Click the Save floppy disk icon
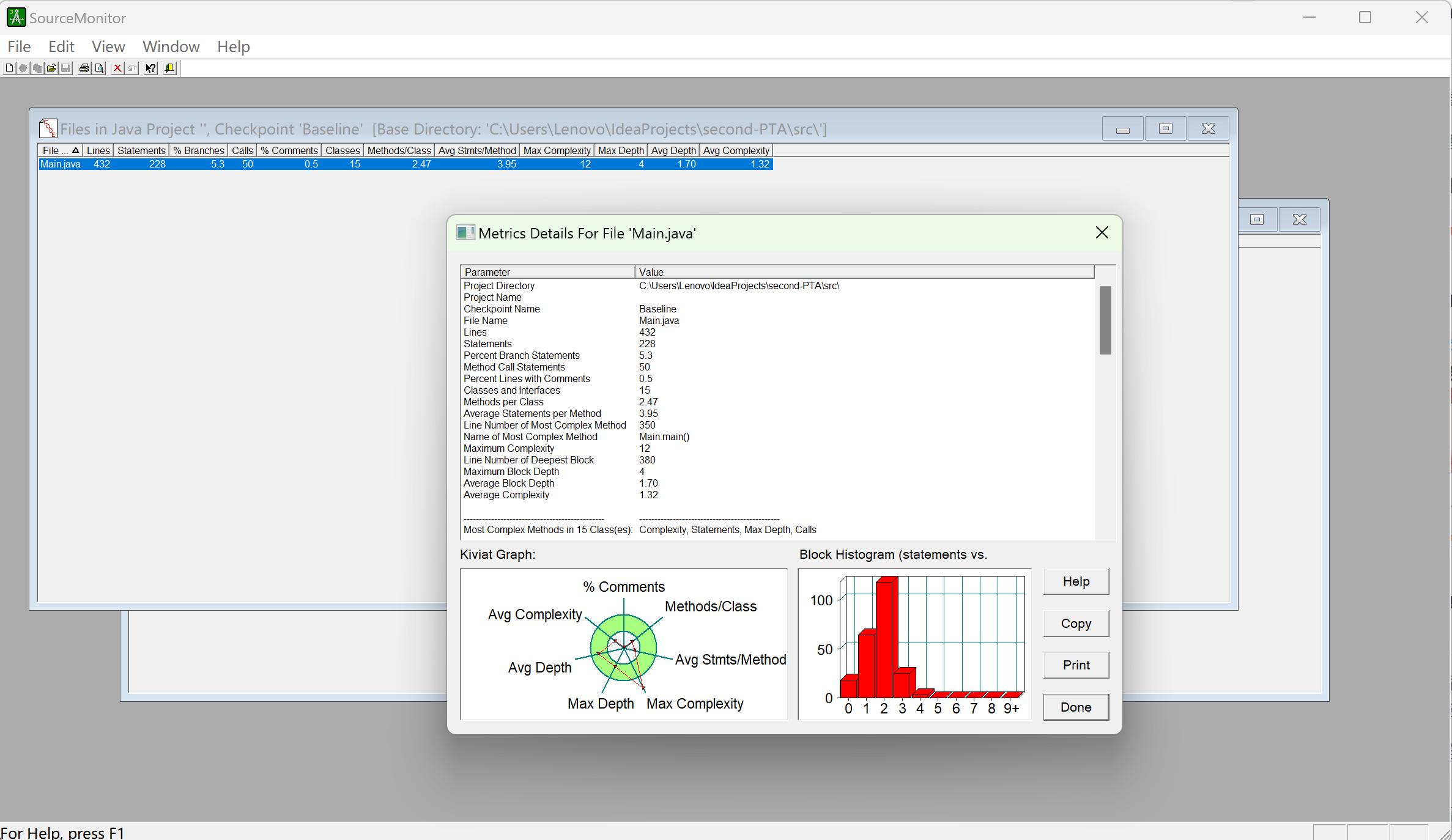The height and width of the screenshot is (840, 1452). [x=66, y=68]
